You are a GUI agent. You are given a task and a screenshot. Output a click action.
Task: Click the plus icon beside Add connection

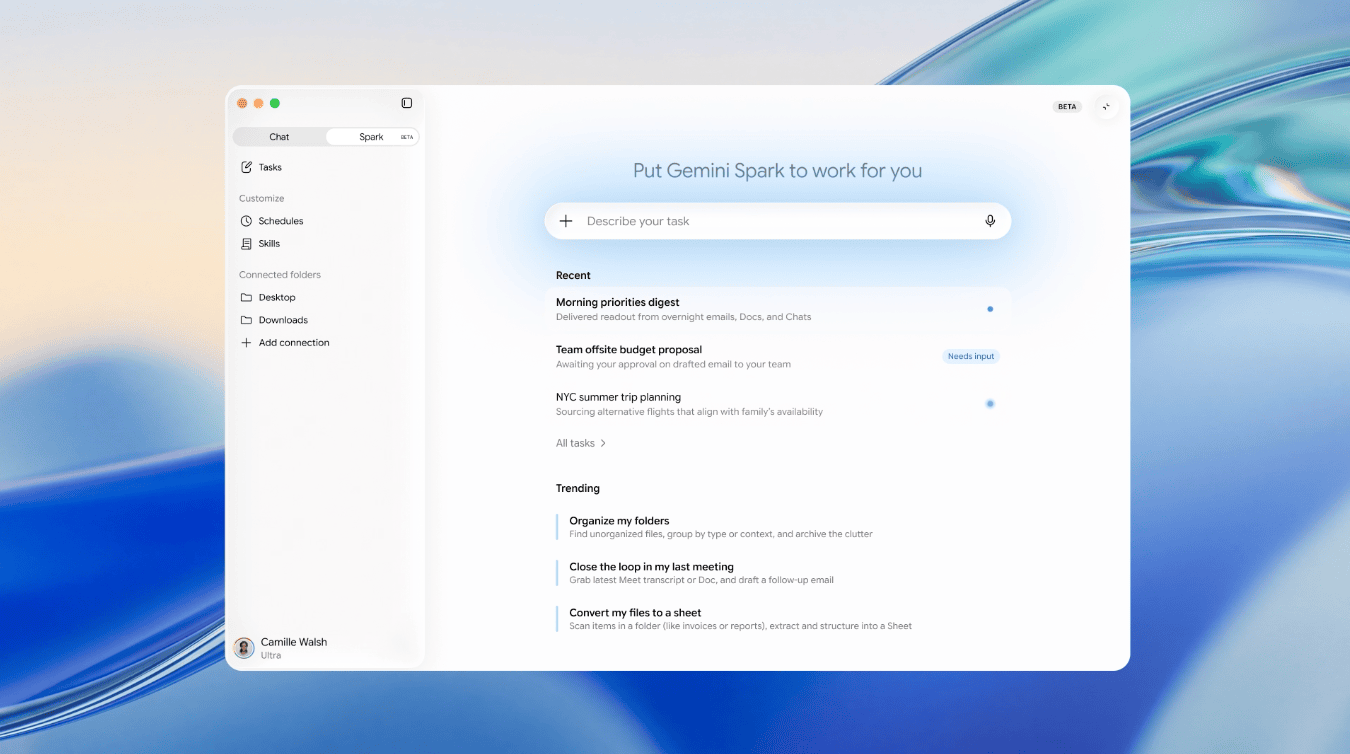click(247, 342)
